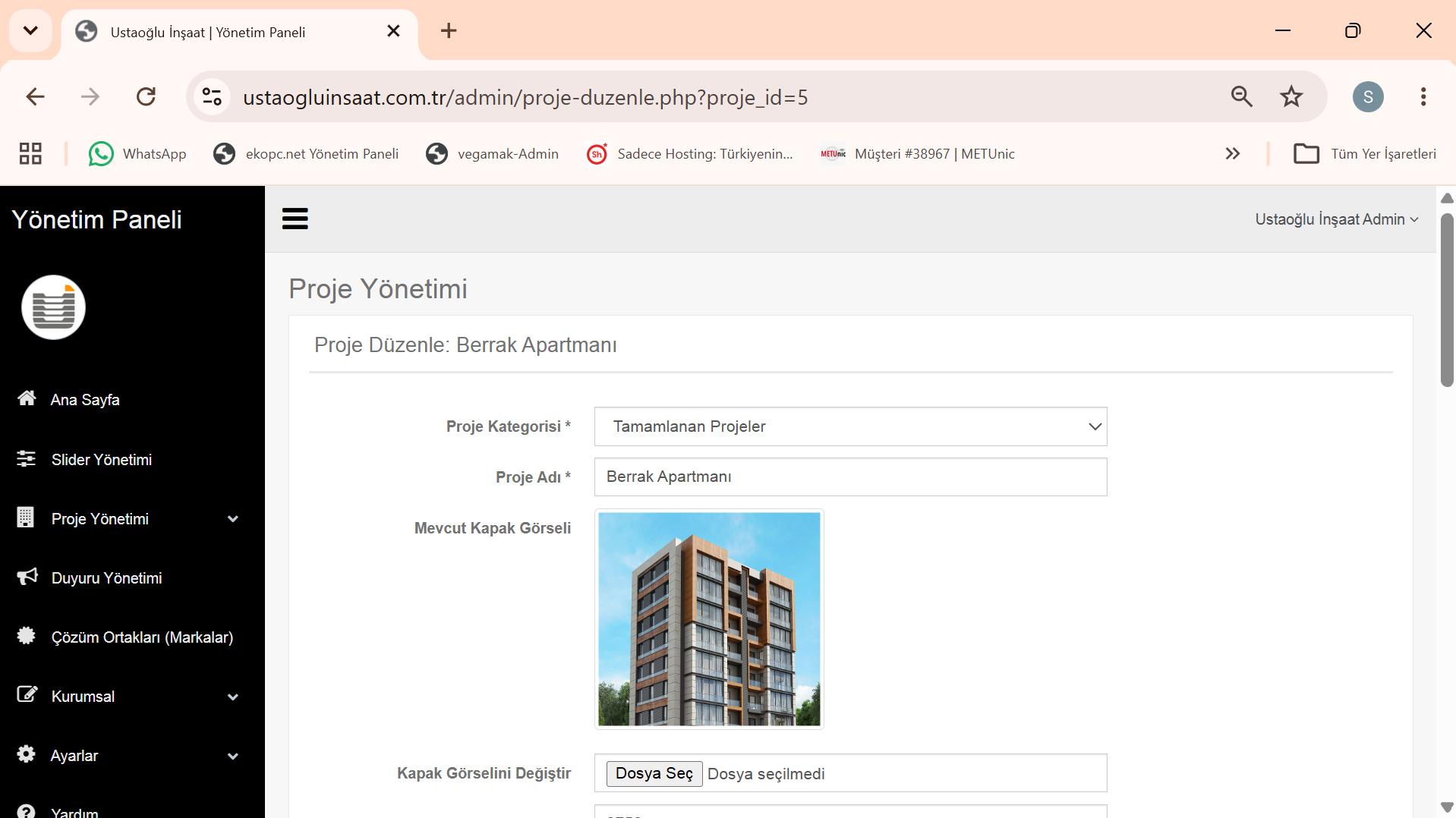The height and width of the screenshot is (818, 1456).
Task: Open Proje Kategorisi dropdown
Action: (850, 426)
